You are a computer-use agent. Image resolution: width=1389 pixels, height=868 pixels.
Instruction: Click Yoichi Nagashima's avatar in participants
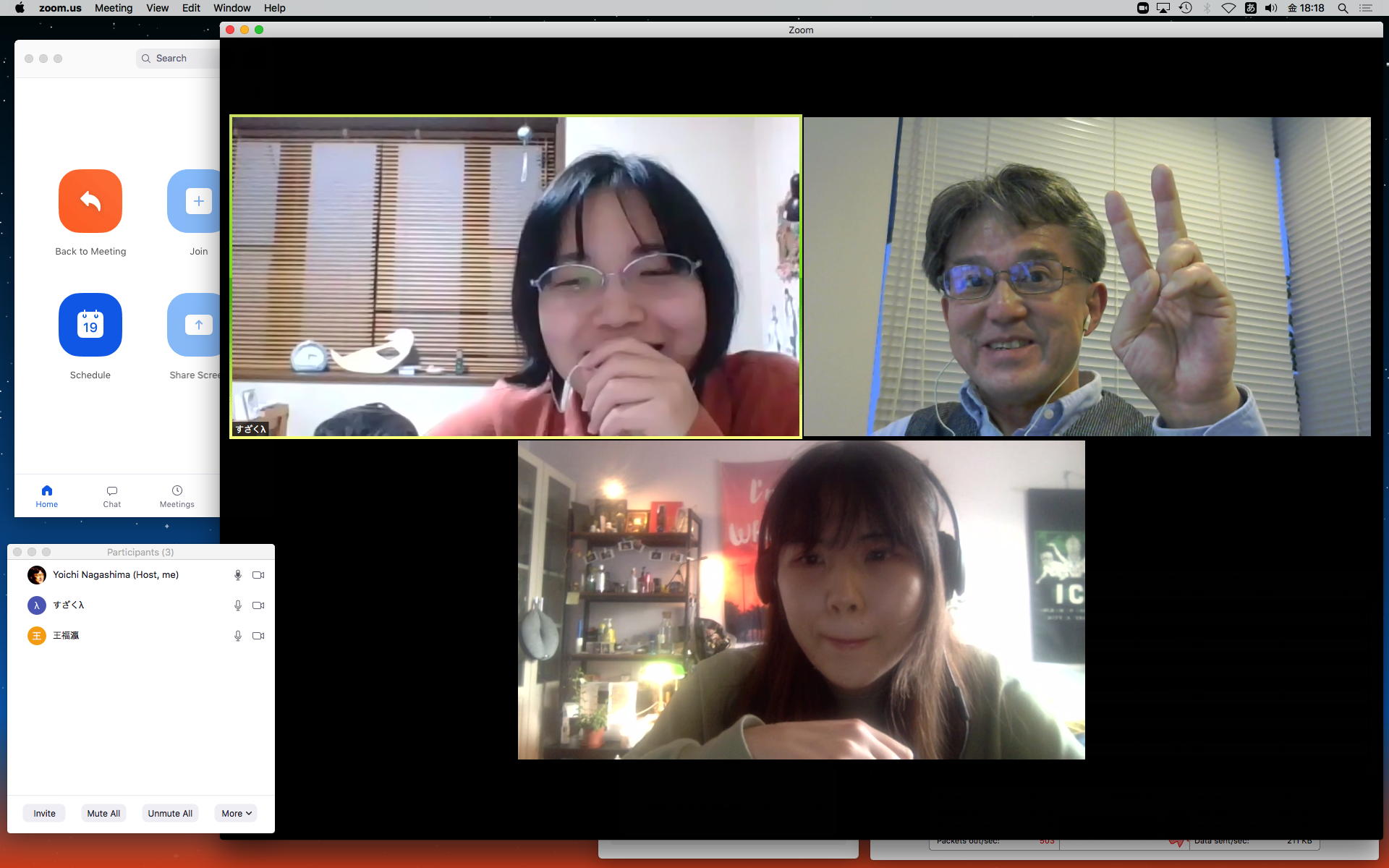(x=37, y=575)
